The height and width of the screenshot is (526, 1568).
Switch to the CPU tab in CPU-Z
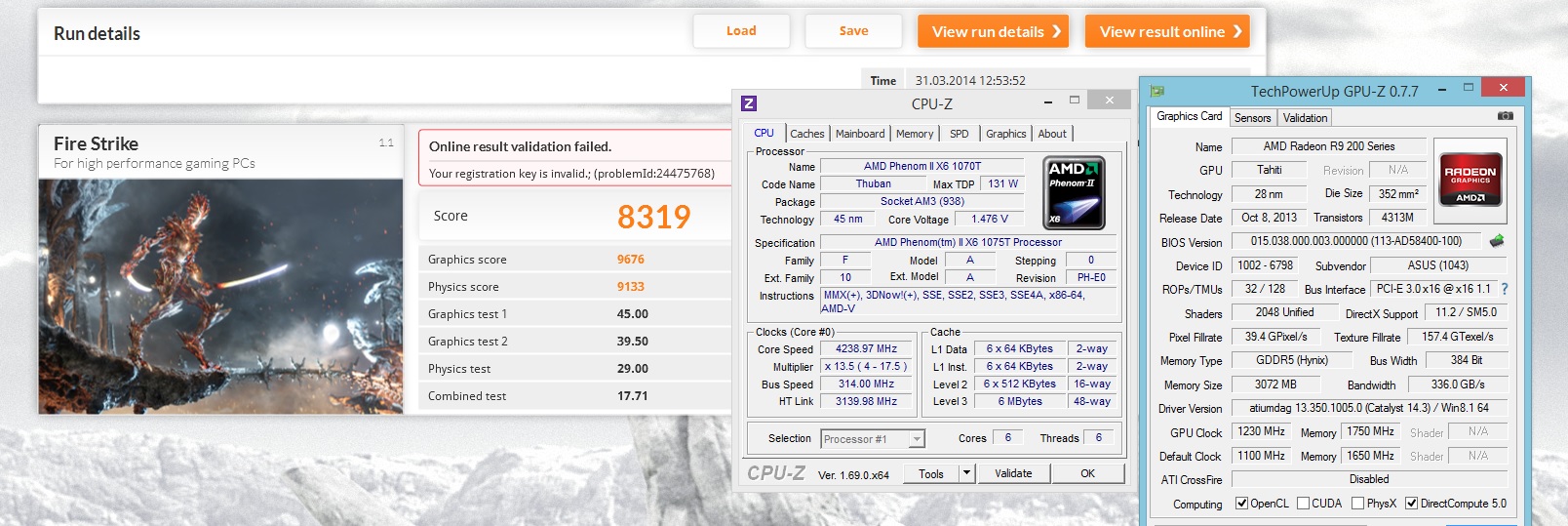[x=764, y=134]
